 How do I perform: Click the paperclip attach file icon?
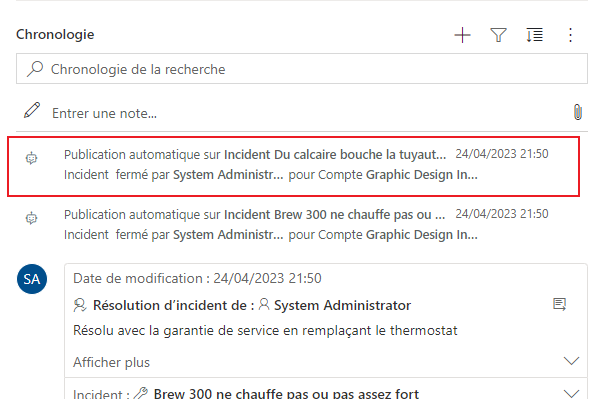[578, 112]
